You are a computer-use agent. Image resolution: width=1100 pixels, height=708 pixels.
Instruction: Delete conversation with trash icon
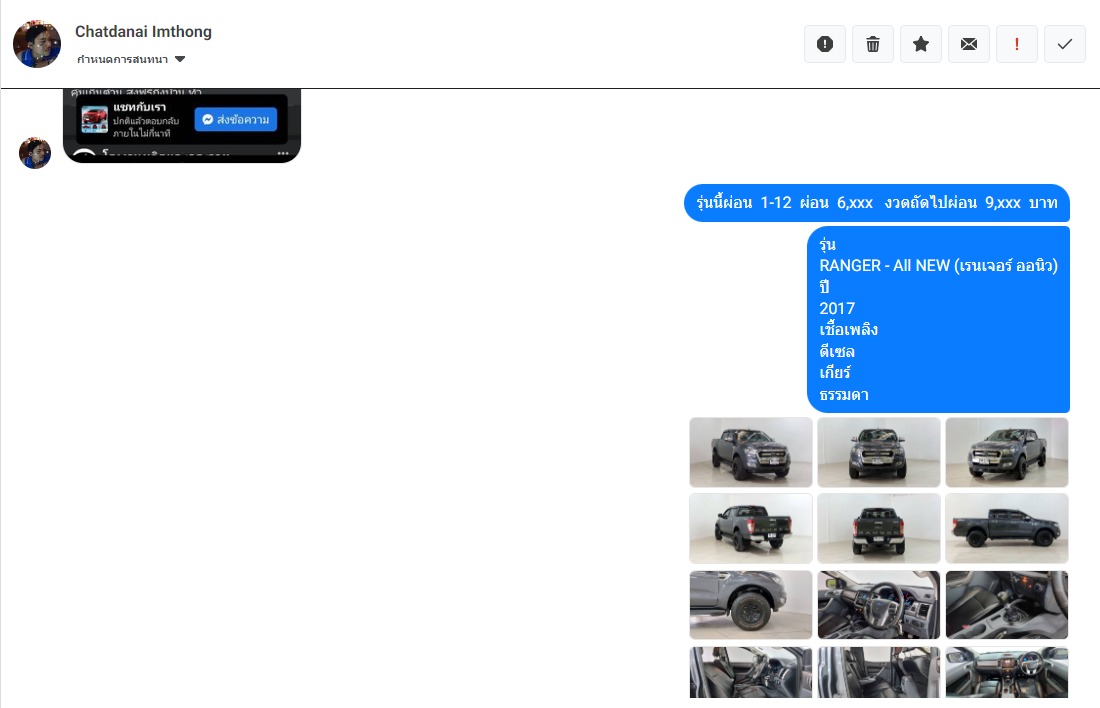pos(873,44)
